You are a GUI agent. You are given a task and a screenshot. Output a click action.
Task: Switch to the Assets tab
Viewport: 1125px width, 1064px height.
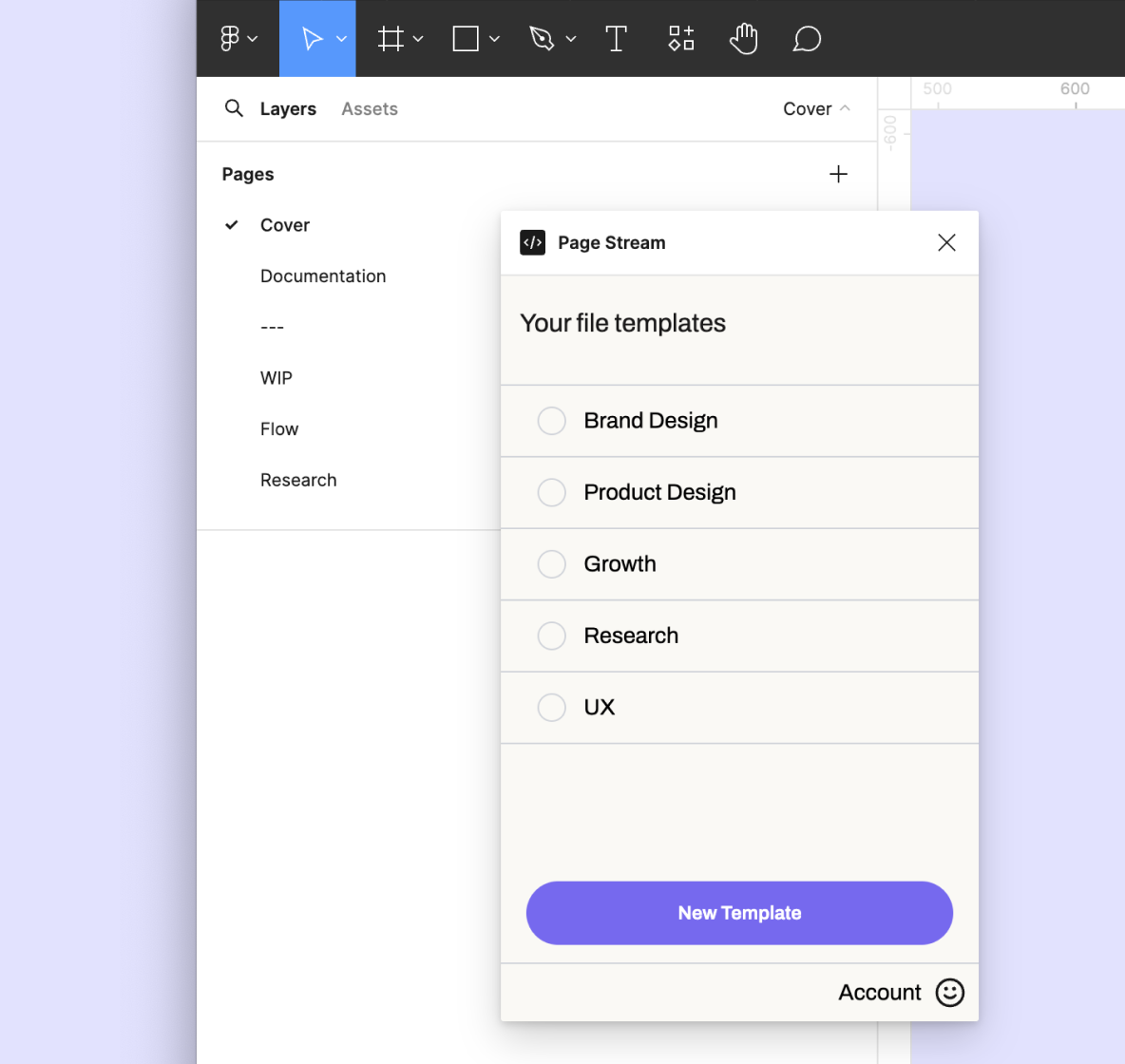click(x=370, y=109)
